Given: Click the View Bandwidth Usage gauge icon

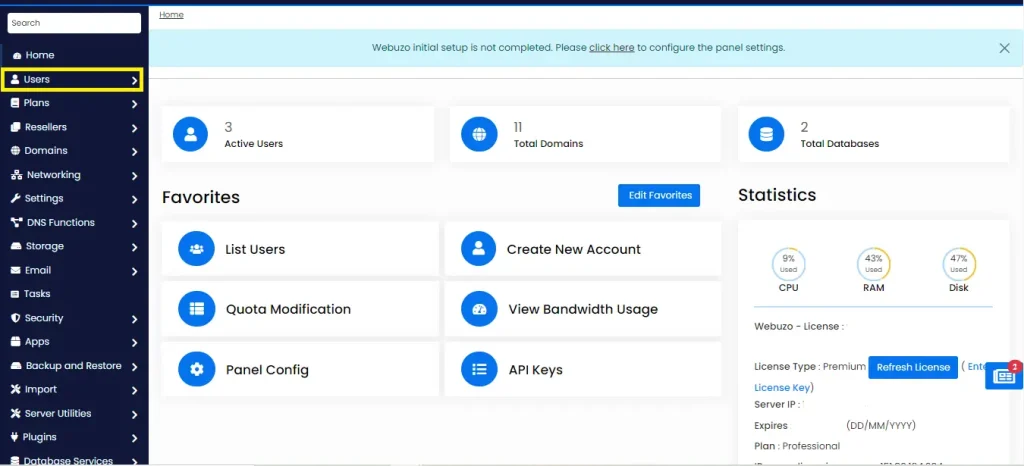Looking at the screenshot, I should coord(479,309).
